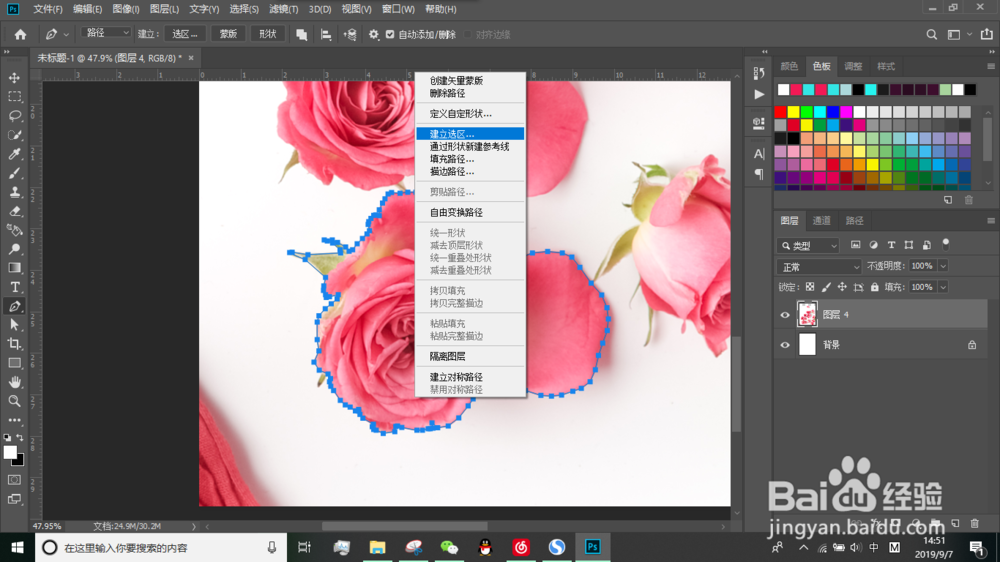Select the Hand tool
This screenshot has width=1000, height=562.
click(14, 382)
